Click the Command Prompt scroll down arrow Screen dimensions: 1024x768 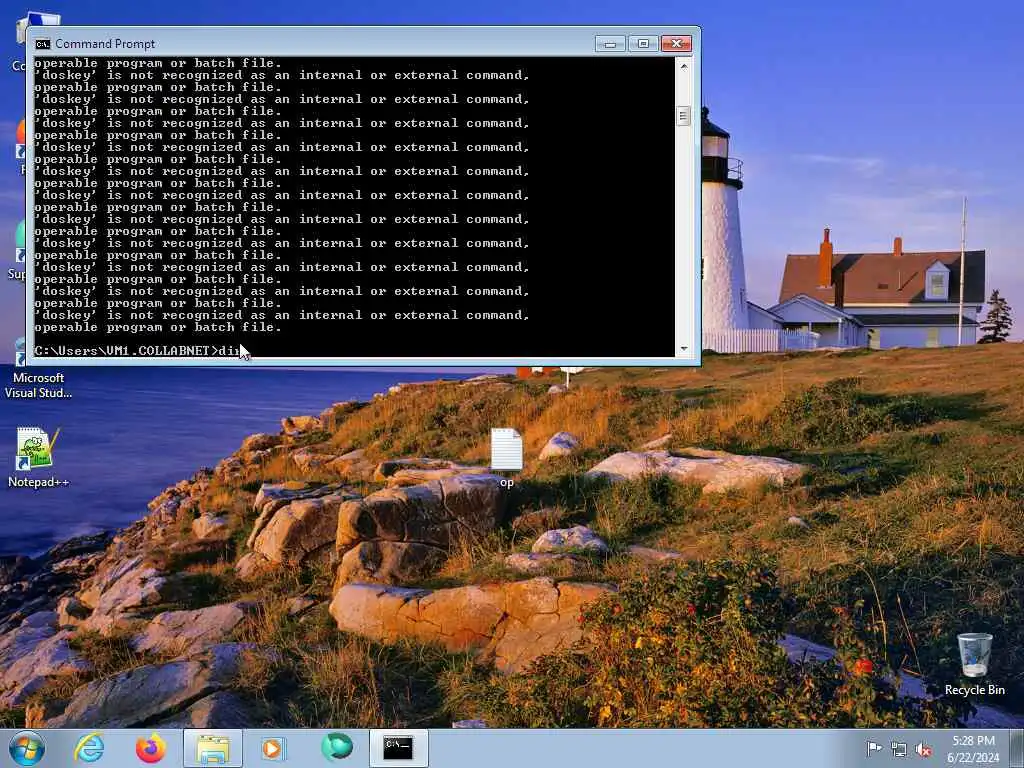pyautogui.click(x=684, y=349)
